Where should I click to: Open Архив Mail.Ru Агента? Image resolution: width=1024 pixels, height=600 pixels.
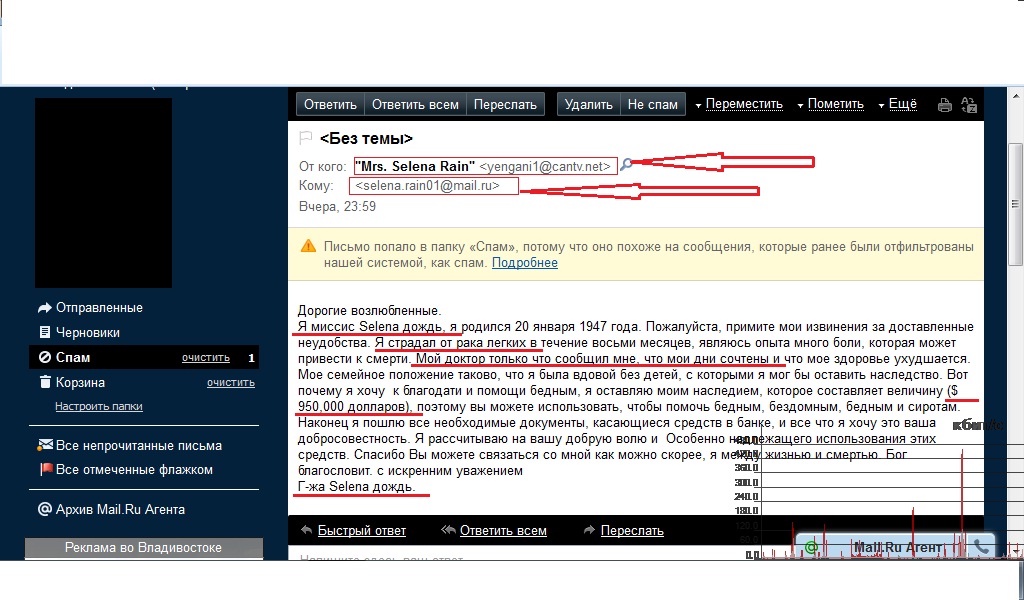[x=120, y=509]
